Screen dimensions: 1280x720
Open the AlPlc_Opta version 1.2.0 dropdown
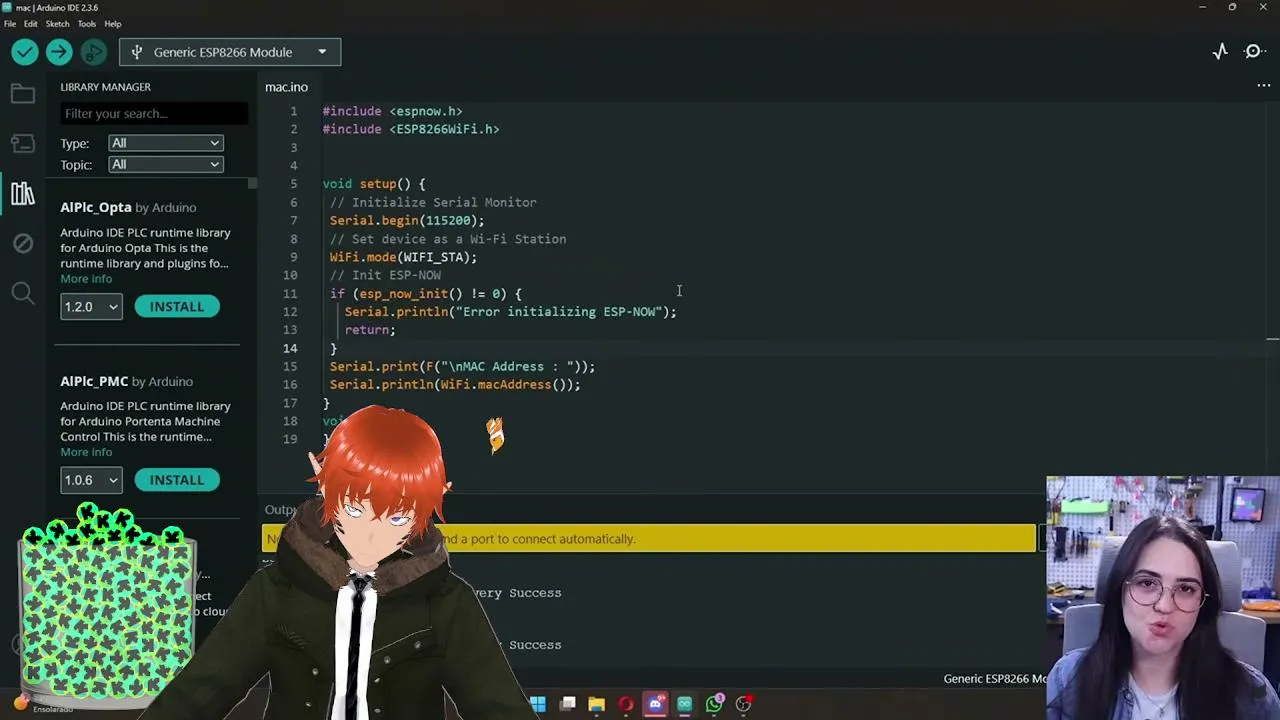pos(91,307)
